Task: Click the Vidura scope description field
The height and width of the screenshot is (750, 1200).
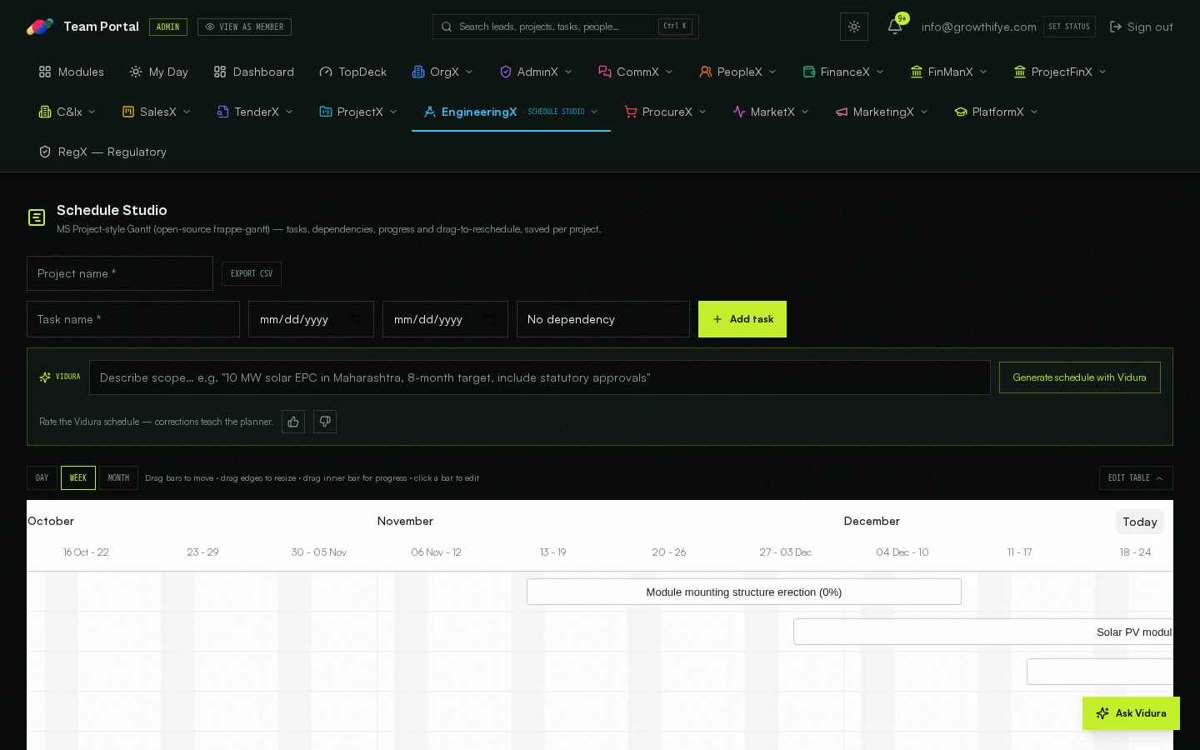Action: pyautogui.click(x=540, y=377)
